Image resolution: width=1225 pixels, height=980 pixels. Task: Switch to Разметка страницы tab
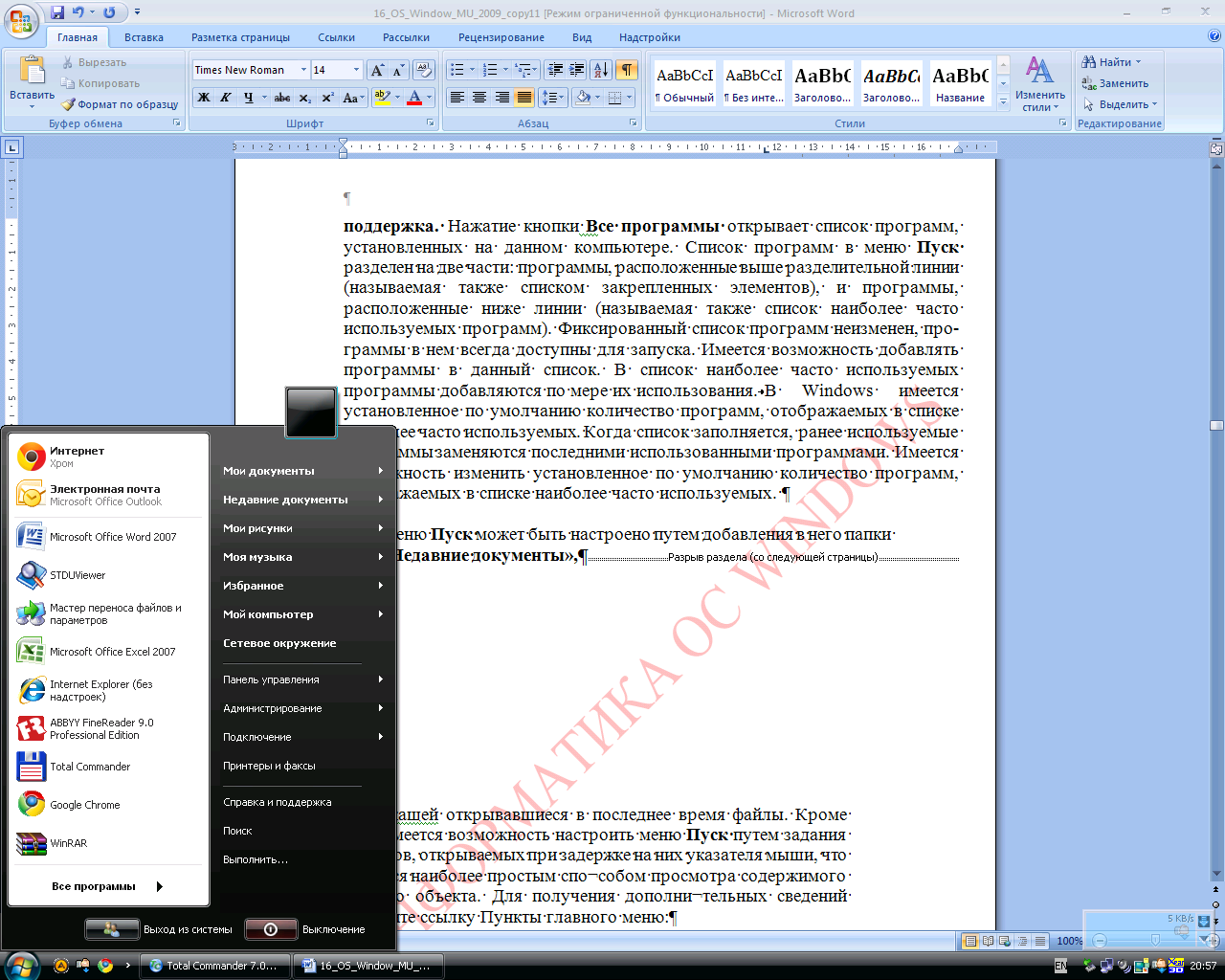click(x=240, y=37)
